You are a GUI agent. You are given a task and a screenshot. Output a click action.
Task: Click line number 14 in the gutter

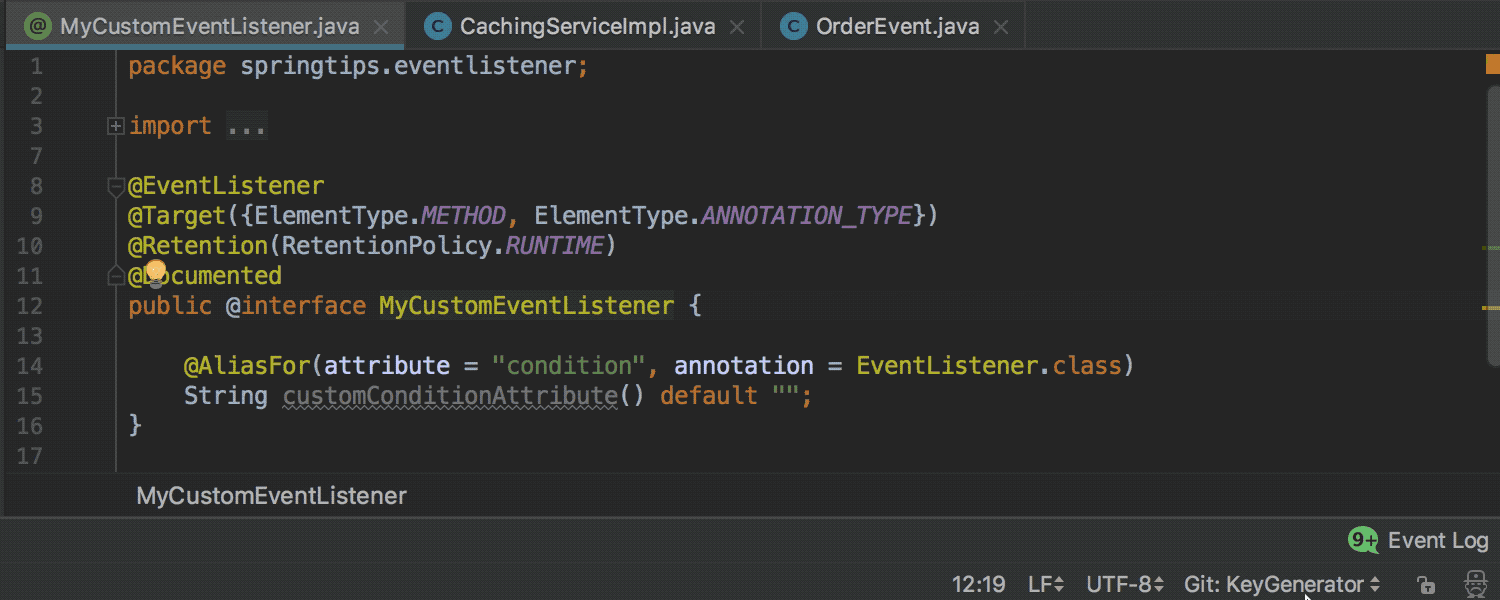(x=30, y=365)
